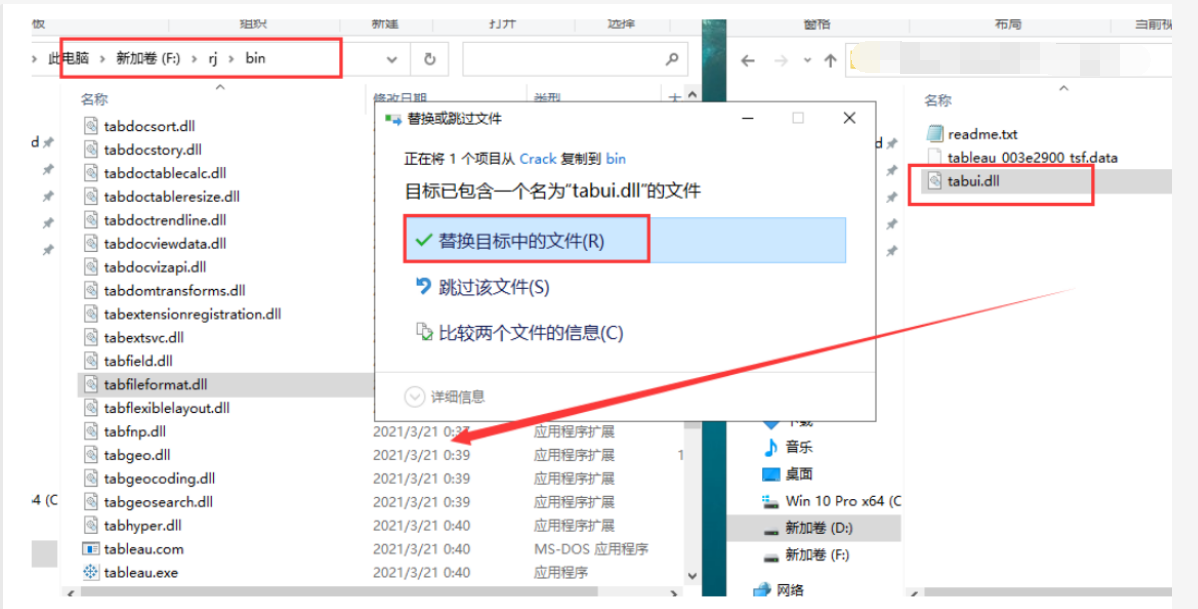Select the tabextsvc.dll file icon
This screenshot has width=1198, height=609.
click(91, 338)
